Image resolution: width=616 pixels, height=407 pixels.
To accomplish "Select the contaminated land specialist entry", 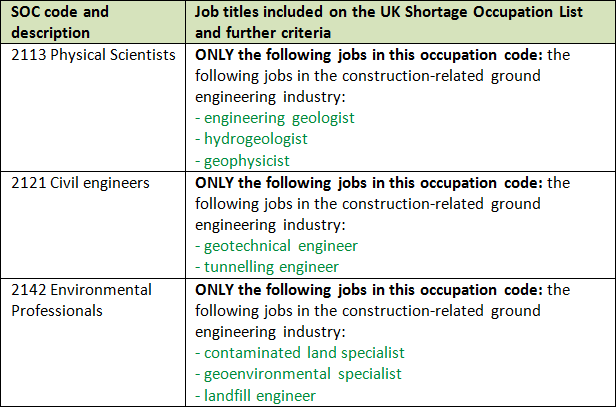I will coord(302,352).
